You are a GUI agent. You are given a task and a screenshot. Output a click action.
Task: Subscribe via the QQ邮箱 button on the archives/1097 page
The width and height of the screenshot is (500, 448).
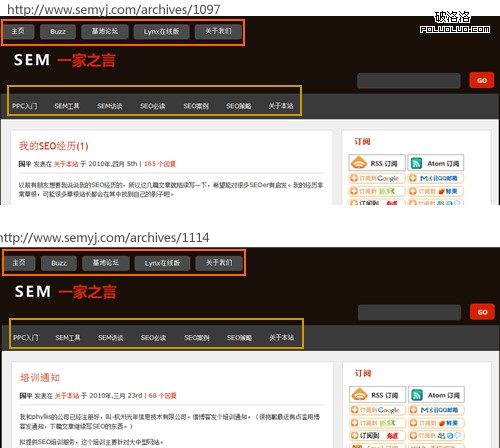click(x=436, y=178)
